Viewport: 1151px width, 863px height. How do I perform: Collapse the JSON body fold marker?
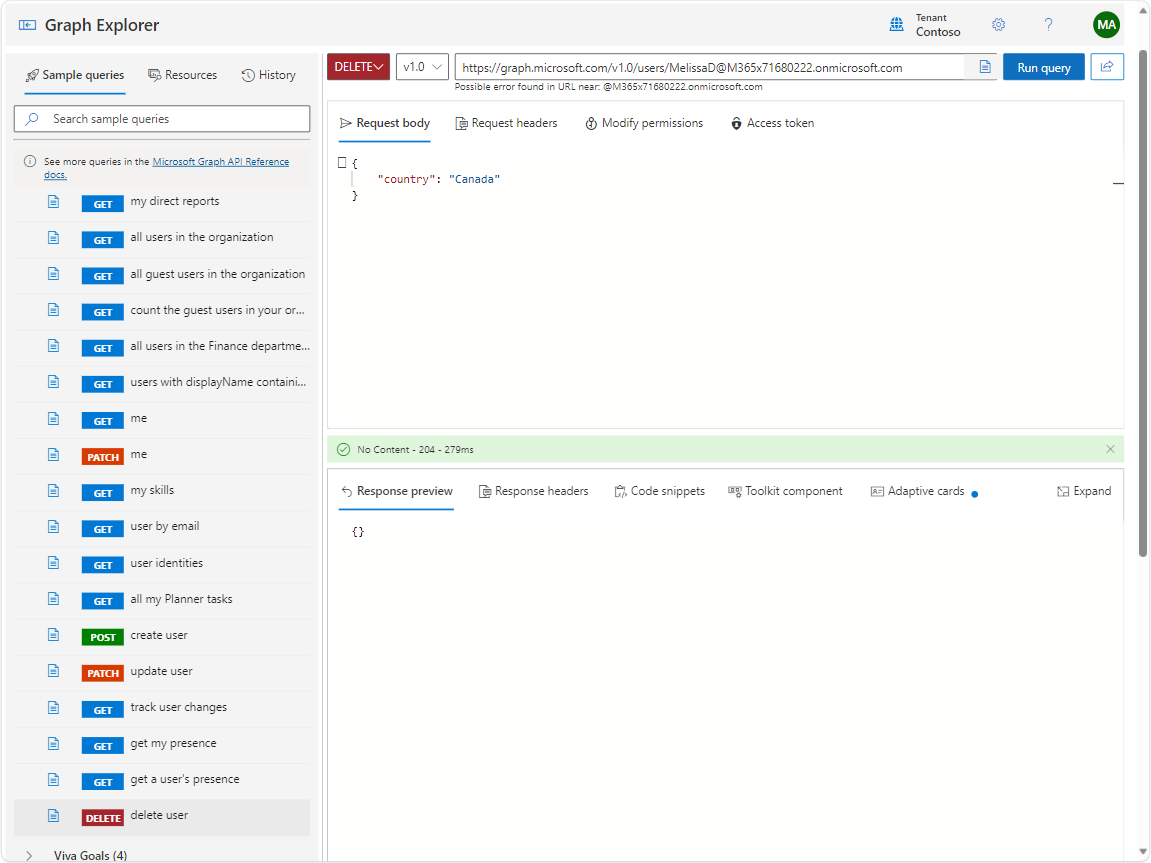(x=342, y=163)
